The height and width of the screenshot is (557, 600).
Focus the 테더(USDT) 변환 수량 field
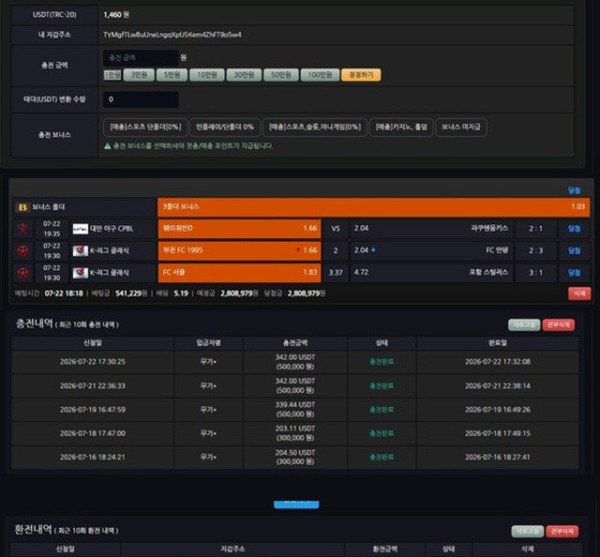[x=140, y=99]
